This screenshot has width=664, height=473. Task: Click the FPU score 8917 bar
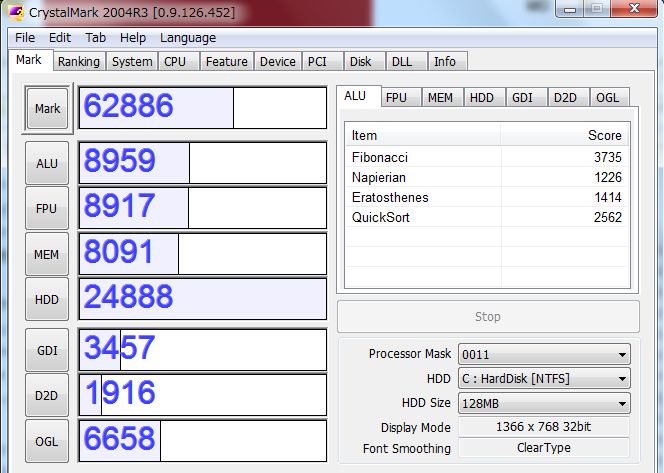(x=203, y=208)
